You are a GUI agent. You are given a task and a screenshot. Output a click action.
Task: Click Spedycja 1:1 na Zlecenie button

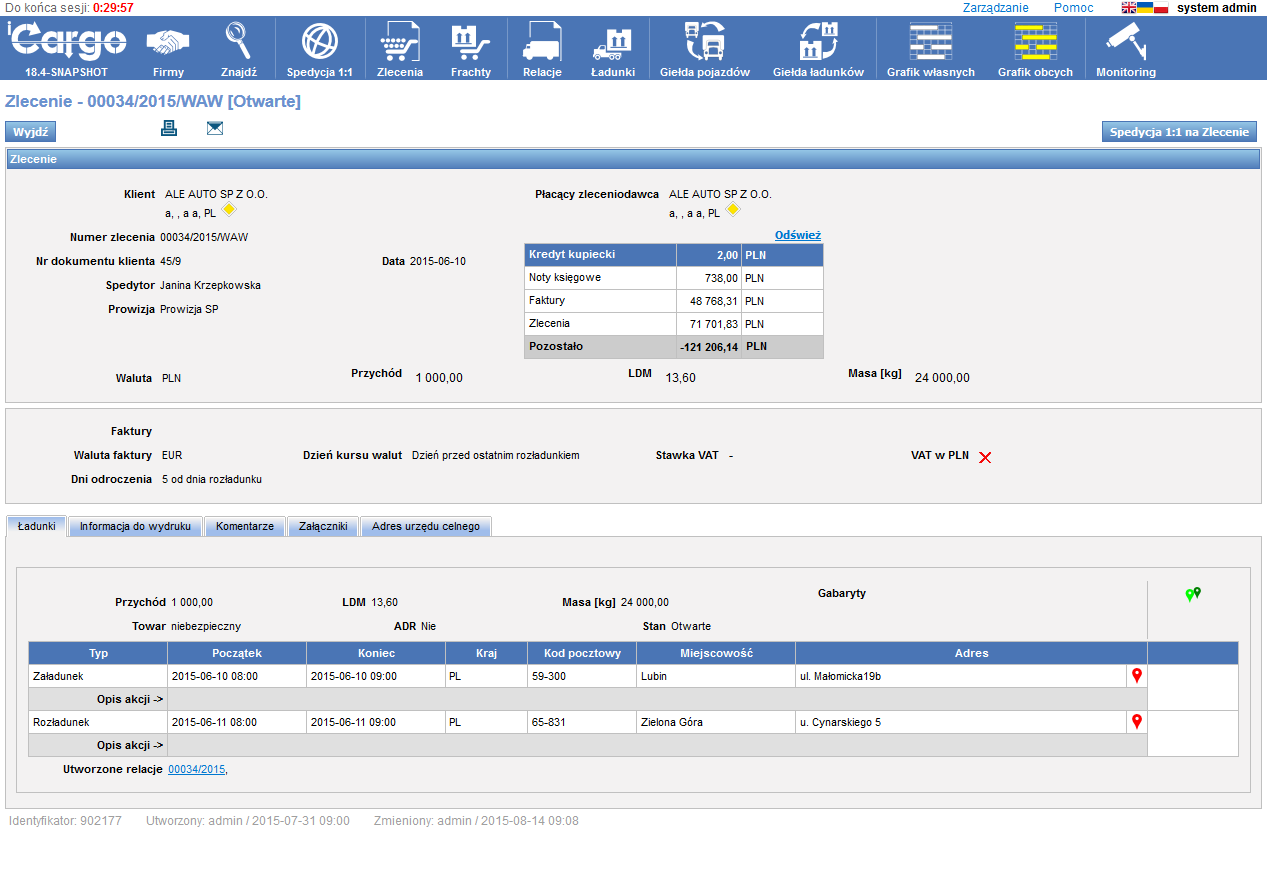tap(1179, 132)
